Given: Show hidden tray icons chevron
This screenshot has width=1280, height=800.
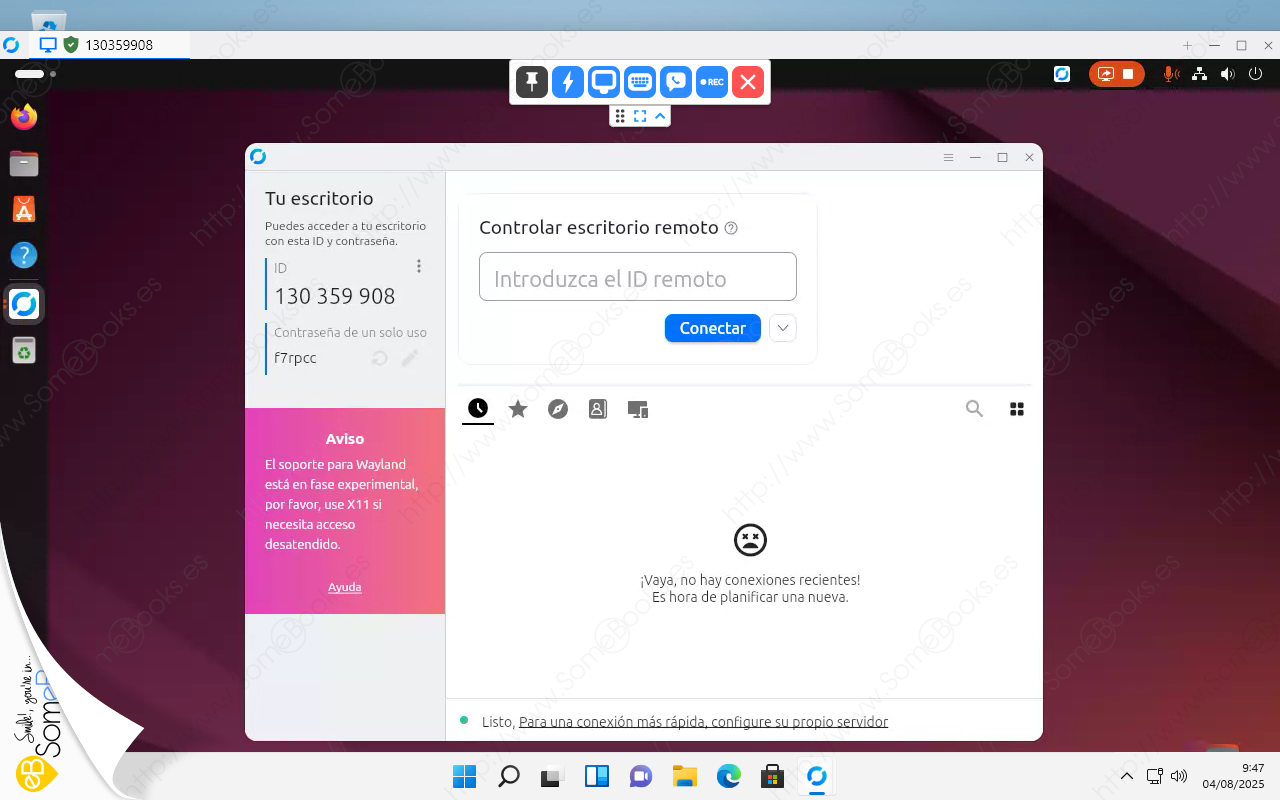Looking at the screenshot, I should tap(1127, 776).
